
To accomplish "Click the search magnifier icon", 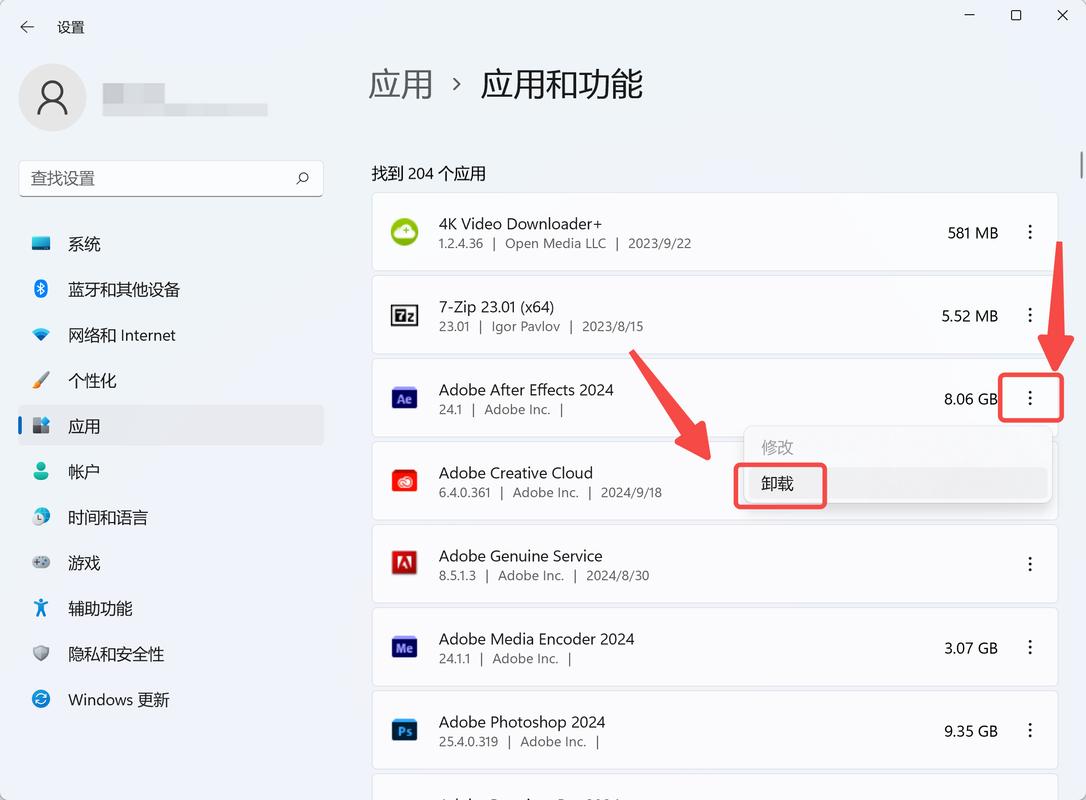I will pyautogui.click(x=303, y=178).
